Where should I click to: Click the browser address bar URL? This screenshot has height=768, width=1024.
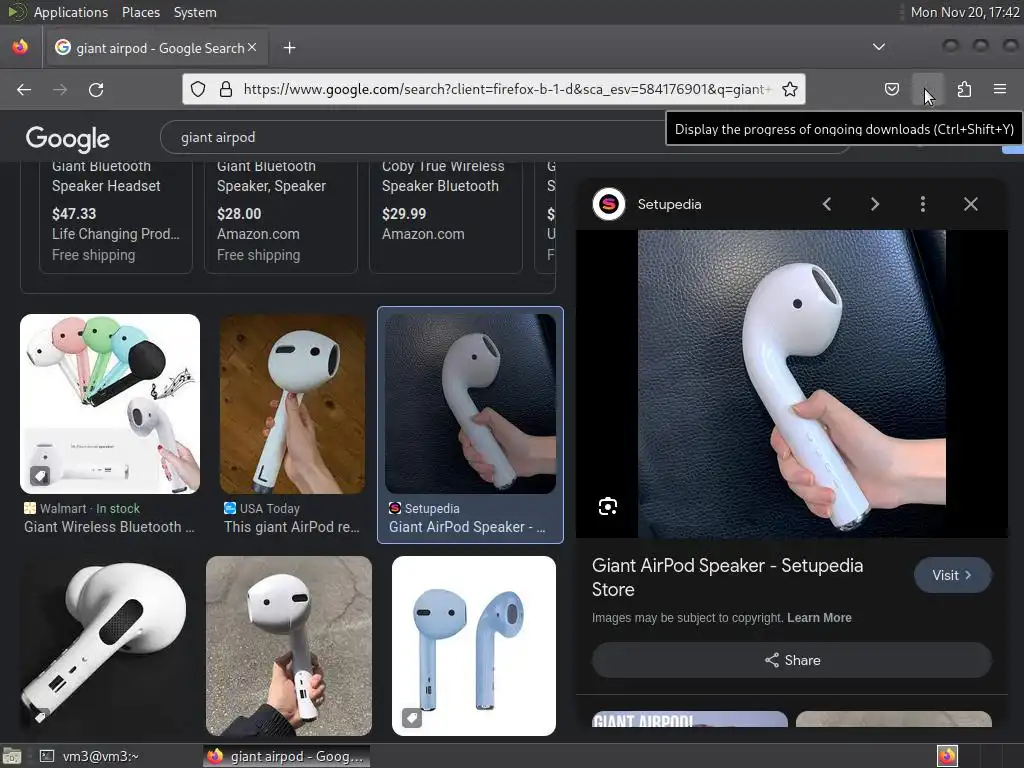point(506,89)
